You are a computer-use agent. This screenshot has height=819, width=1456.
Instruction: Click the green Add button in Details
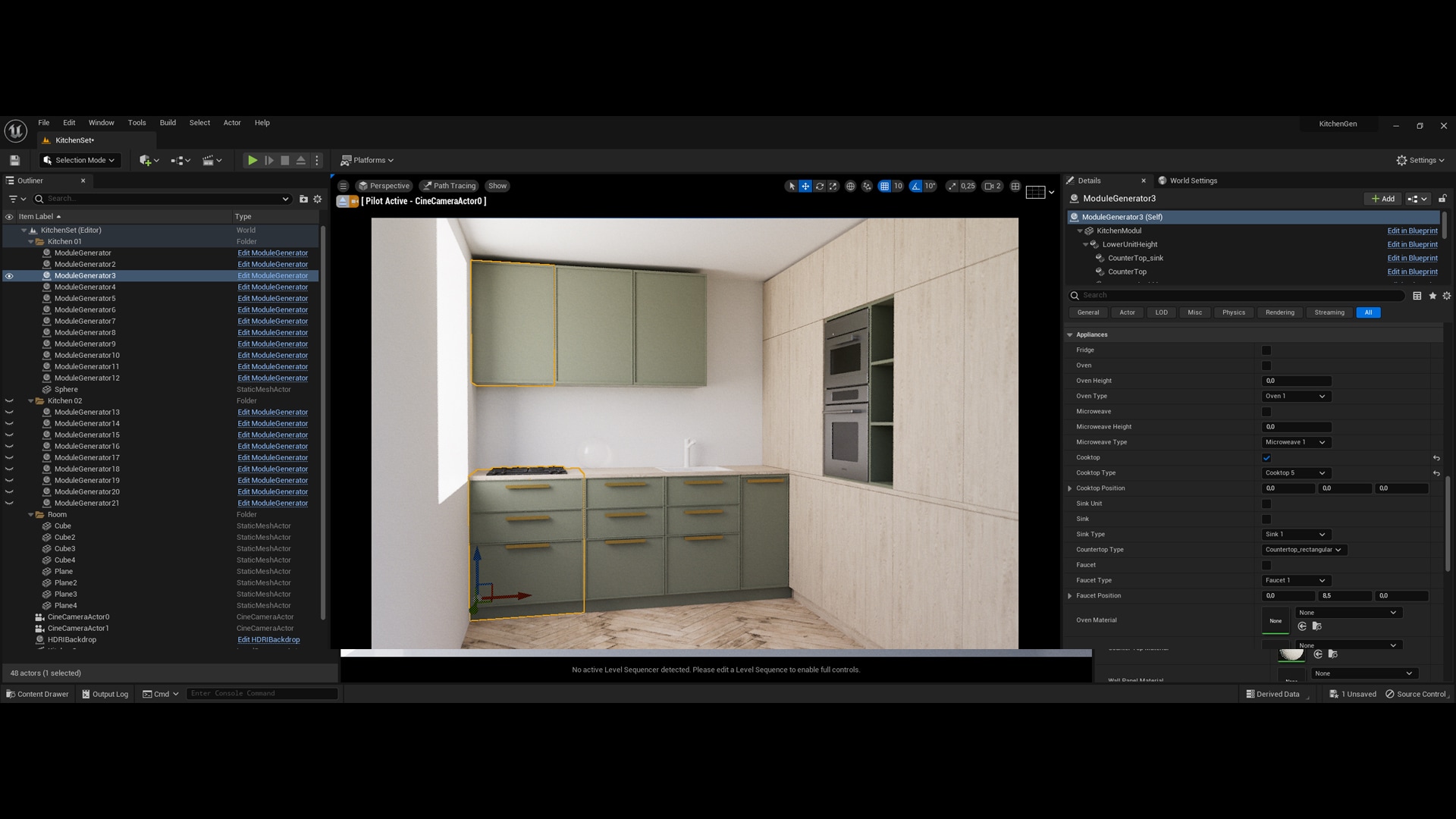pos(1382,198)
